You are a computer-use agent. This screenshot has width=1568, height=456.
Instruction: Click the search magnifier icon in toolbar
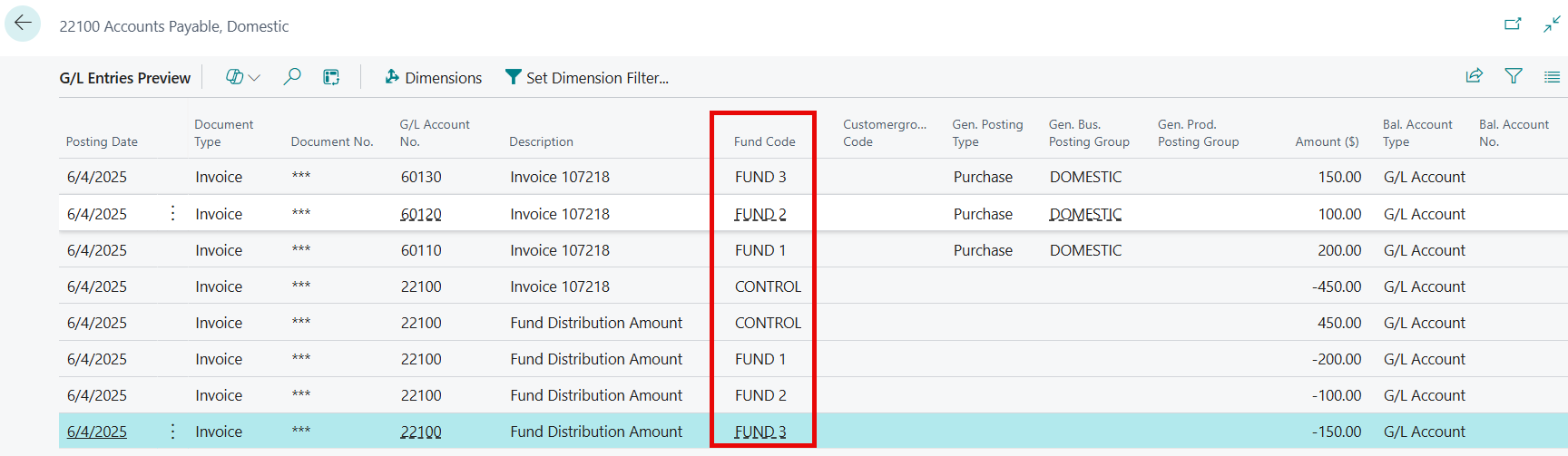pos(291,77)
